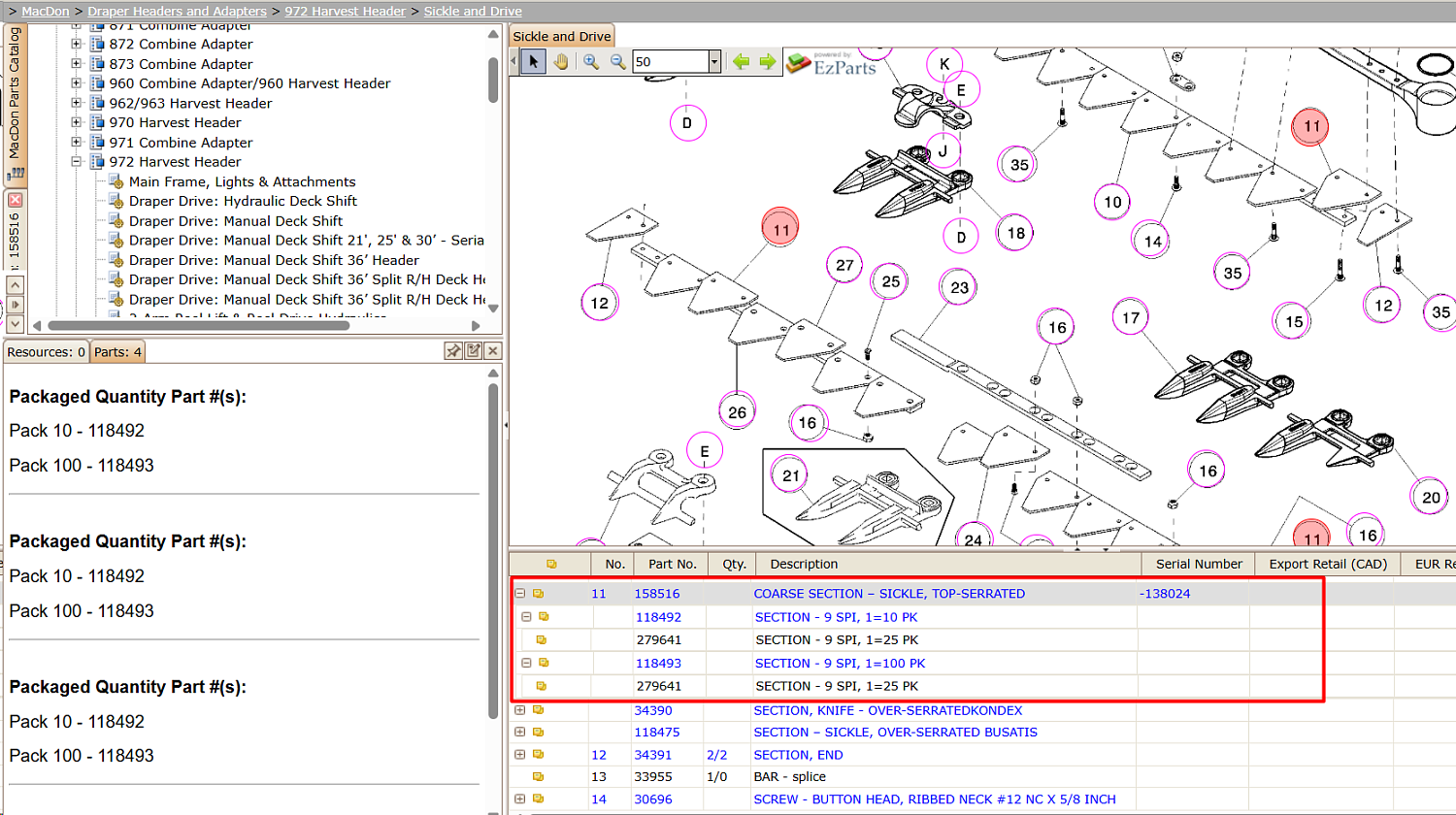
Task: Select Main Frame, Lights & Attachments
Action: 242,181
